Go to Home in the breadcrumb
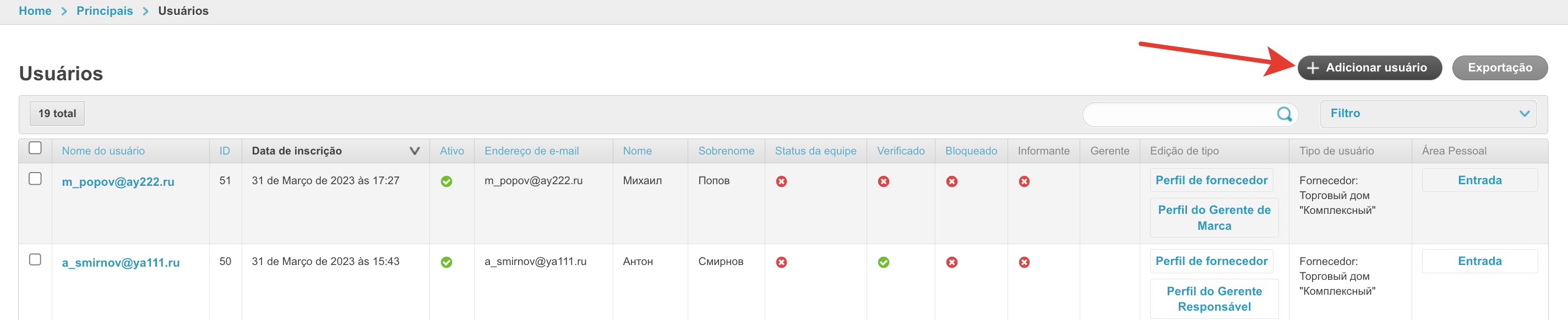Viewport: 1568px width, 320px height. click(35, 11)
